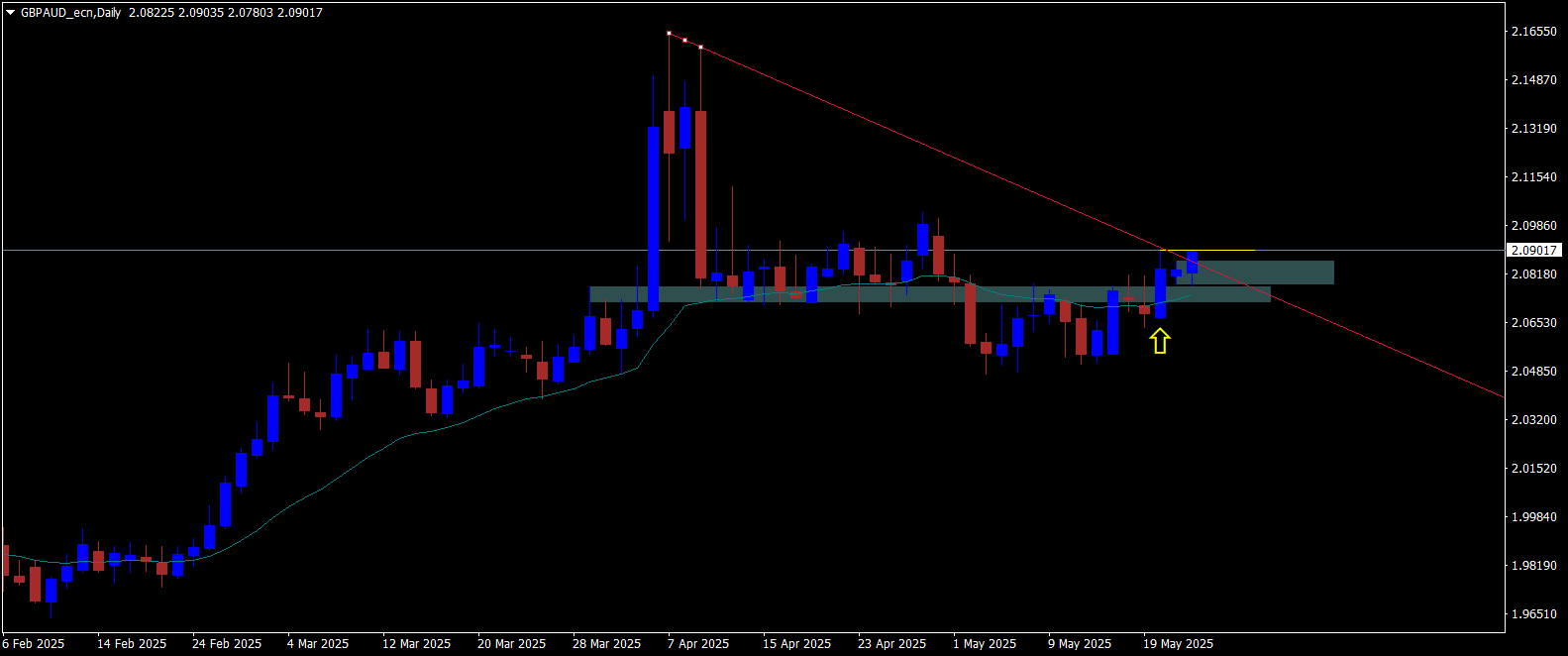1568x656 pixels.
Task: Click the 28 Mar 2025 date label
Action: 607,644
